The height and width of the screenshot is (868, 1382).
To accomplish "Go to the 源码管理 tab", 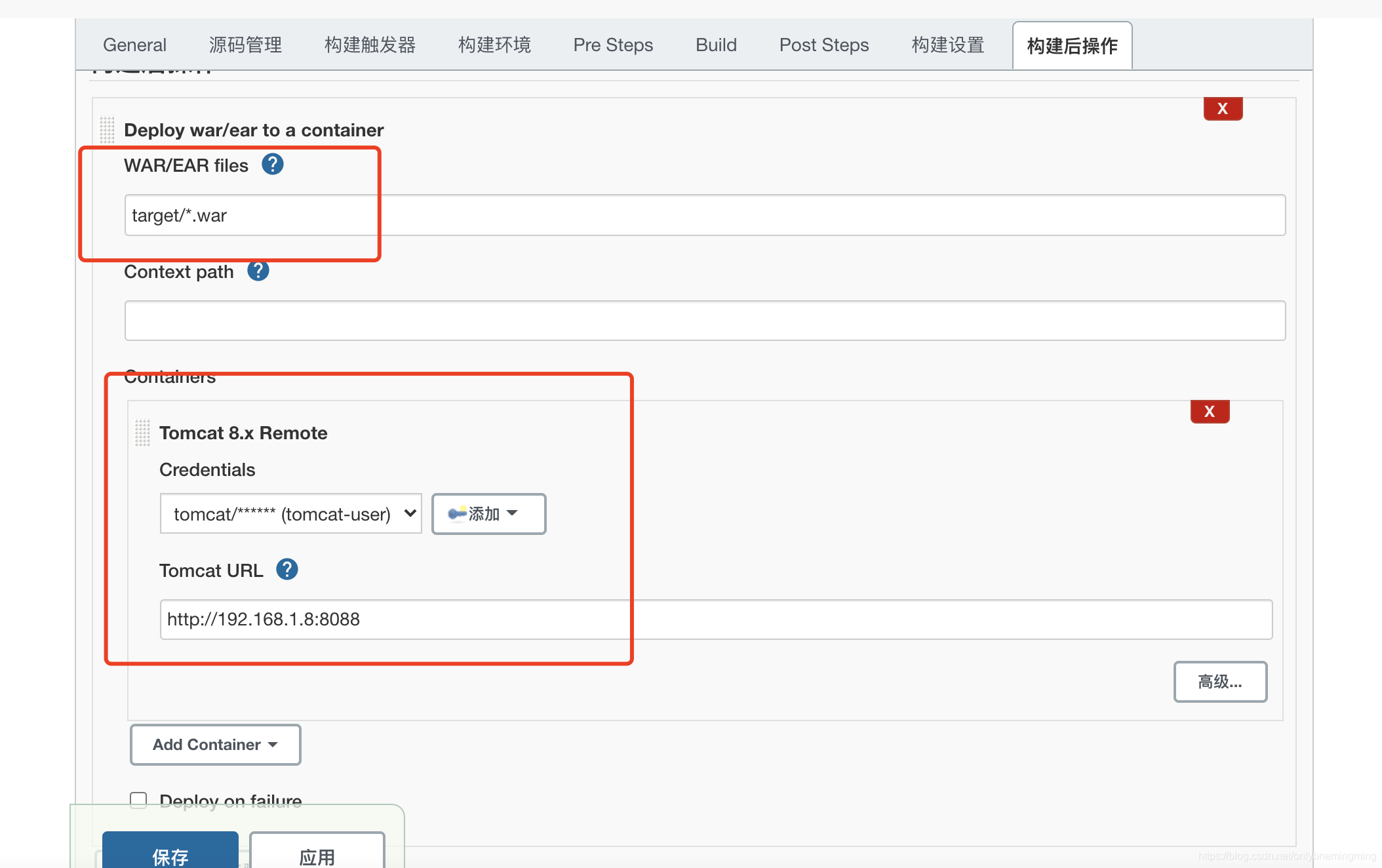I will tap(245, 45).
